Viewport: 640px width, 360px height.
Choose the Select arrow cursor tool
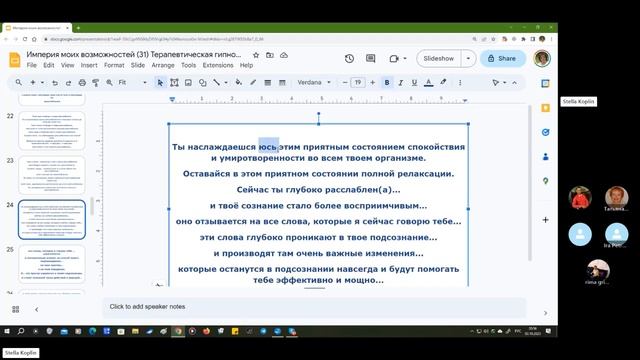pos(160,82)
